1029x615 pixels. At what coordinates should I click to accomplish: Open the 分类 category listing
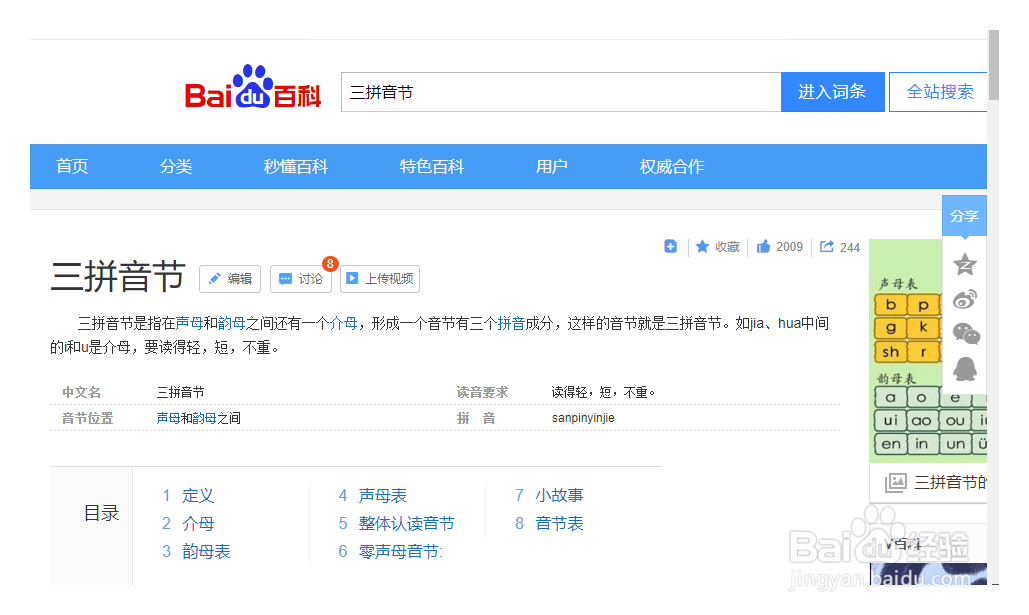click(175, 166)
